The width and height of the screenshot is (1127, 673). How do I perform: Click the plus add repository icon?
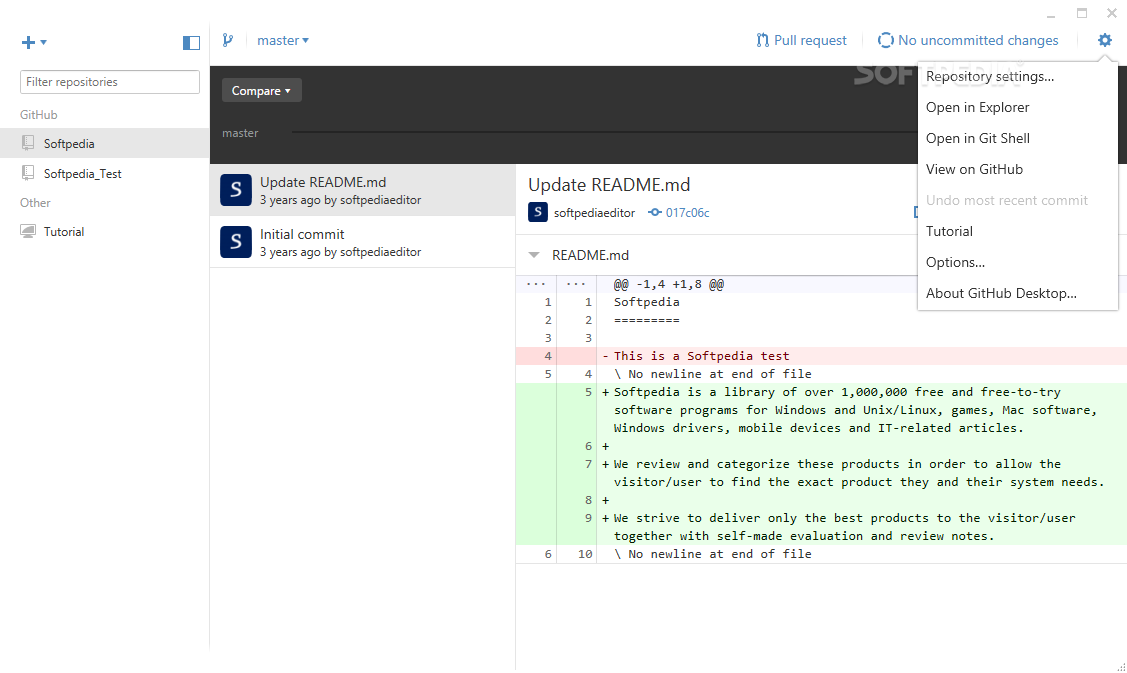(x=29, y=42)
